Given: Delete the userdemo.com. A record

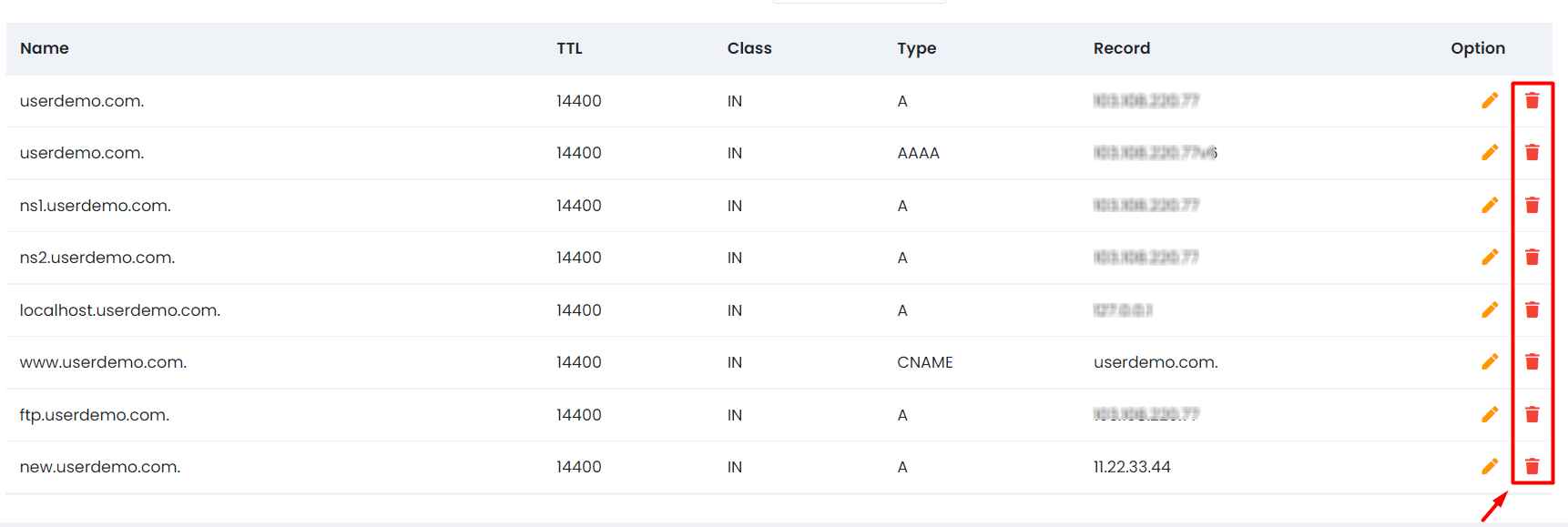Looking at the screenshot, I should coord(1532,100).
